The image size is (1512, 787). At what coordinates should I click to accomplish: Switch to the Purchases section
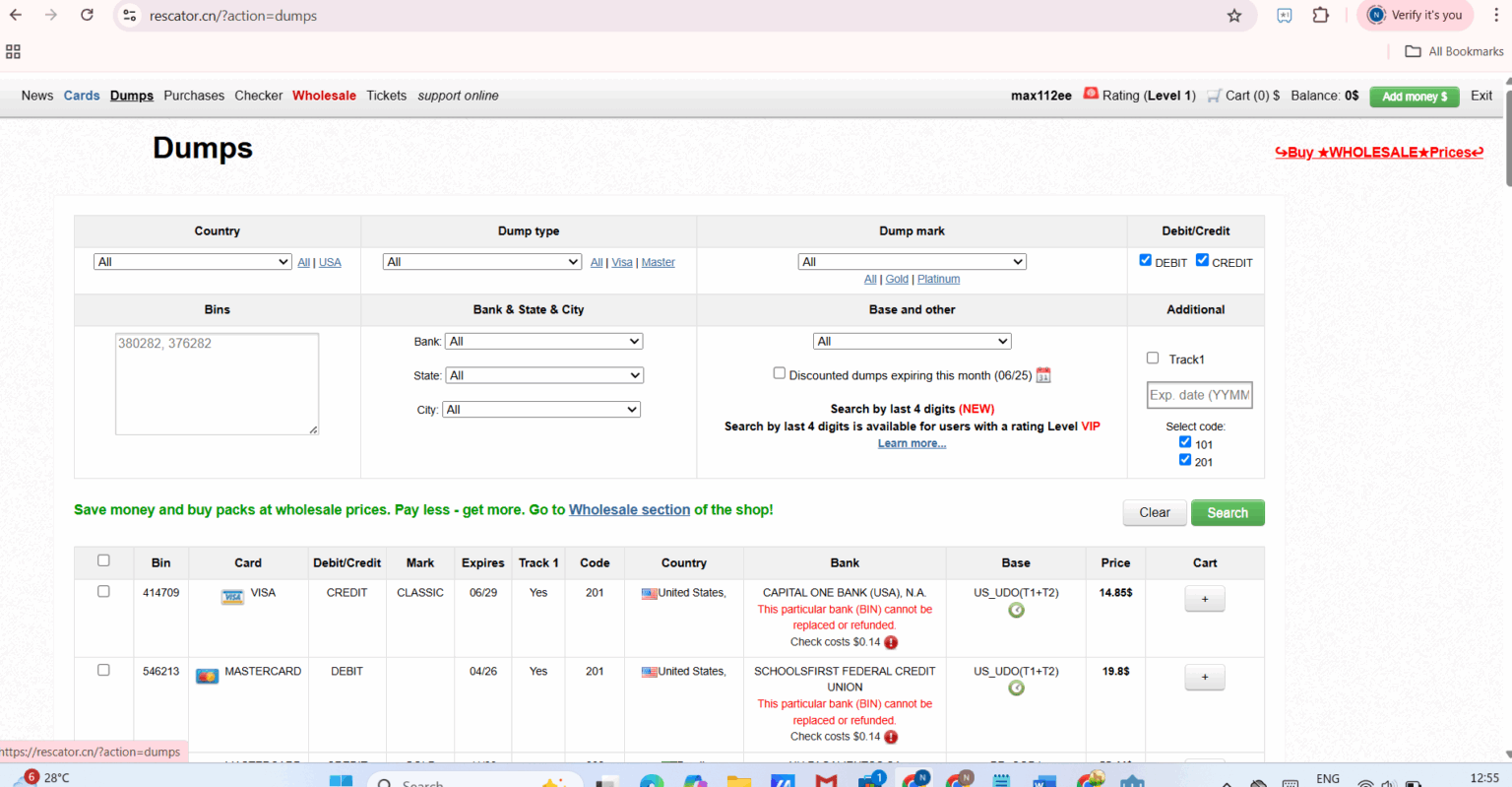point(194,96)
